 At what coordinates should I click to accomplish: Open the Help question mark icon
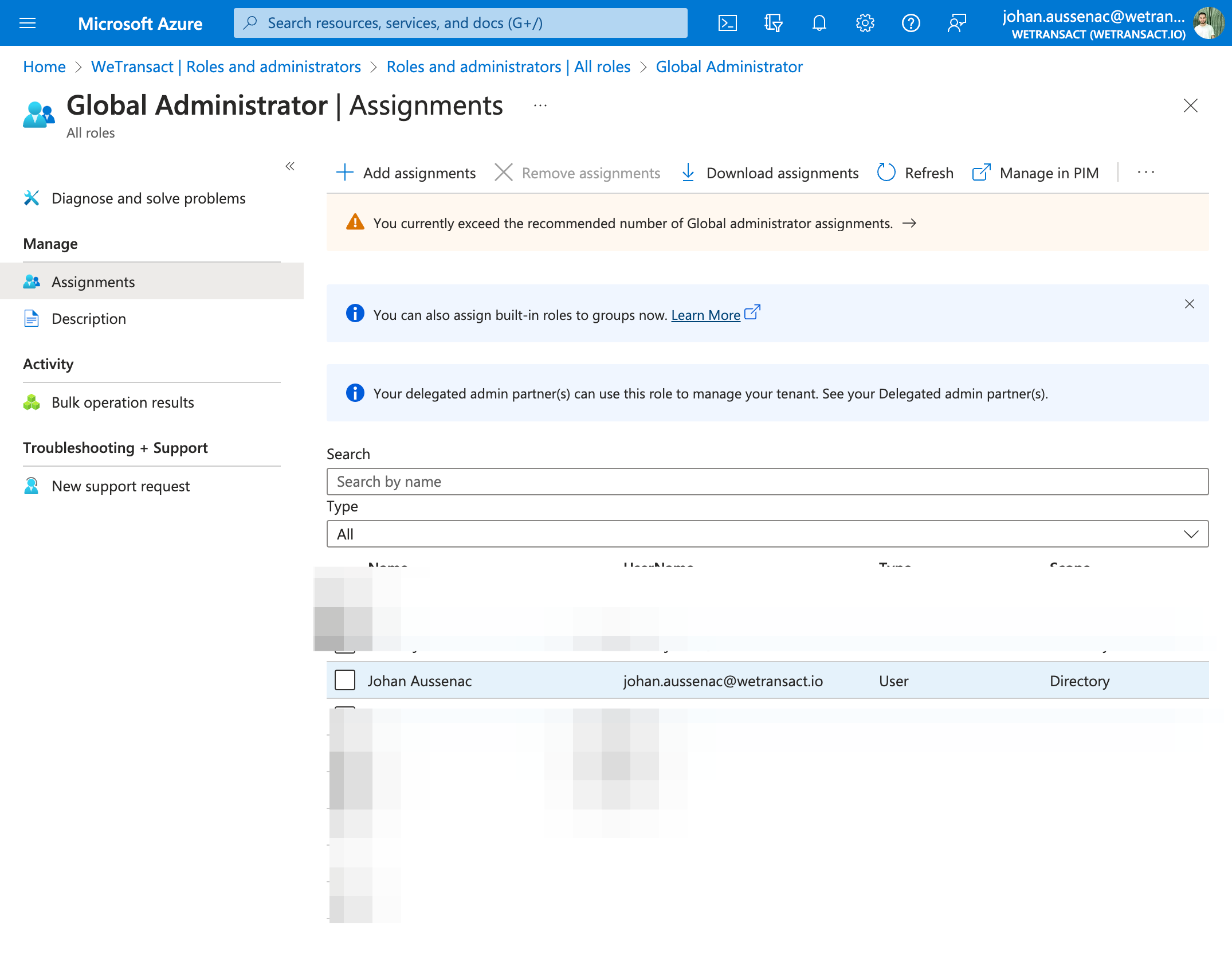(911, 23)
